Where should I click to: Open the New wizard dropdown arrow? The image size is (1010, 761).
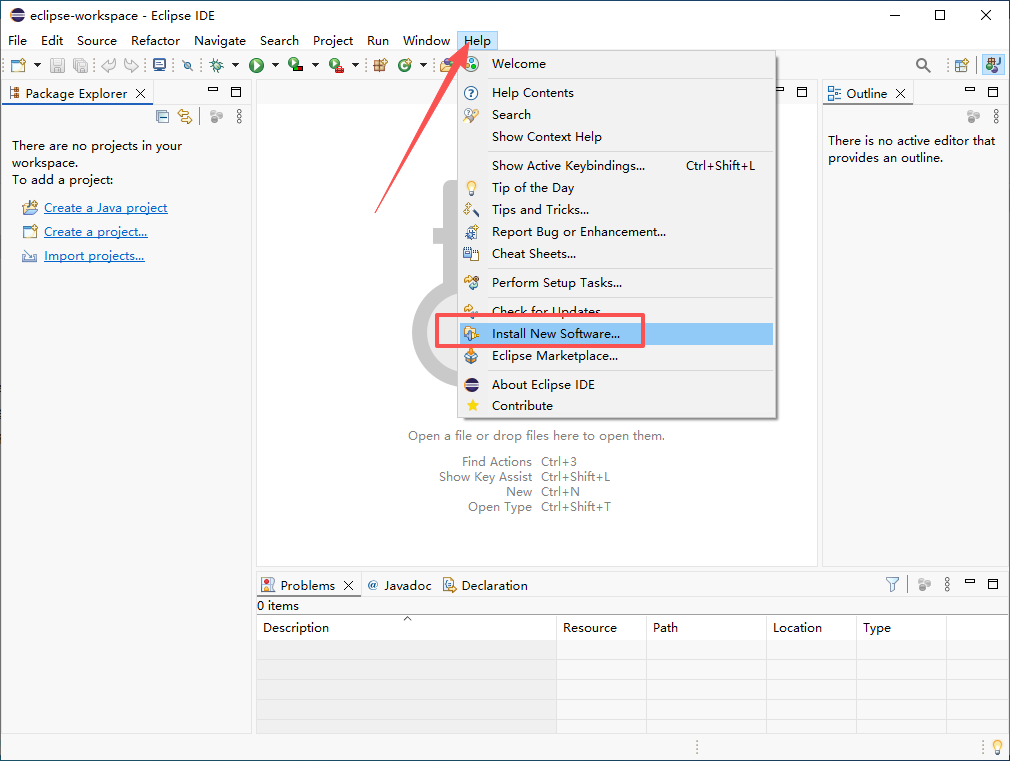37,65
